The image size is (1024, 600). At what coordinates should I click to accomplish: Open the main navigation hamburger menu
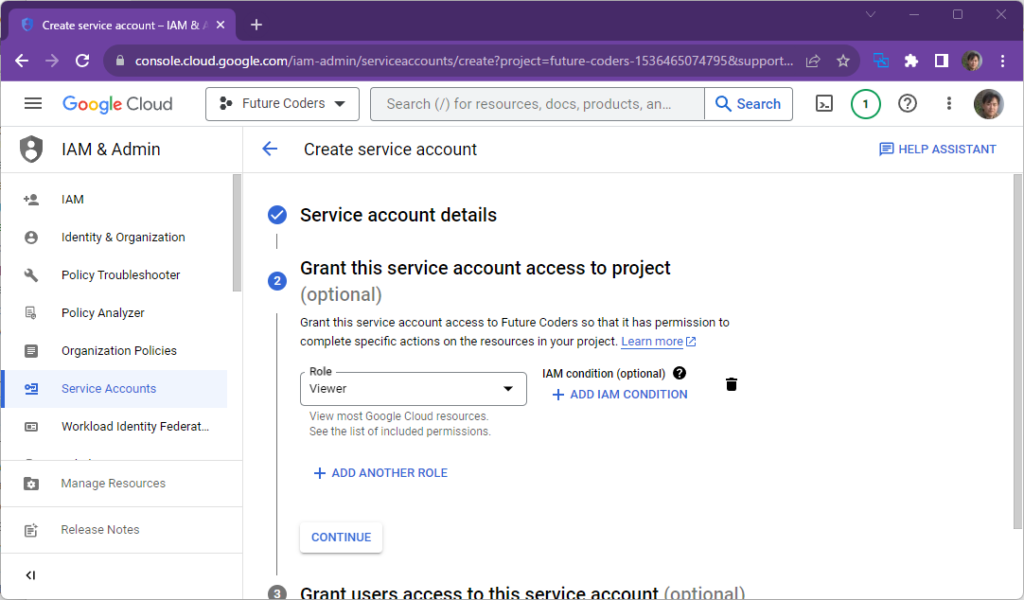[x=33, y=104]
